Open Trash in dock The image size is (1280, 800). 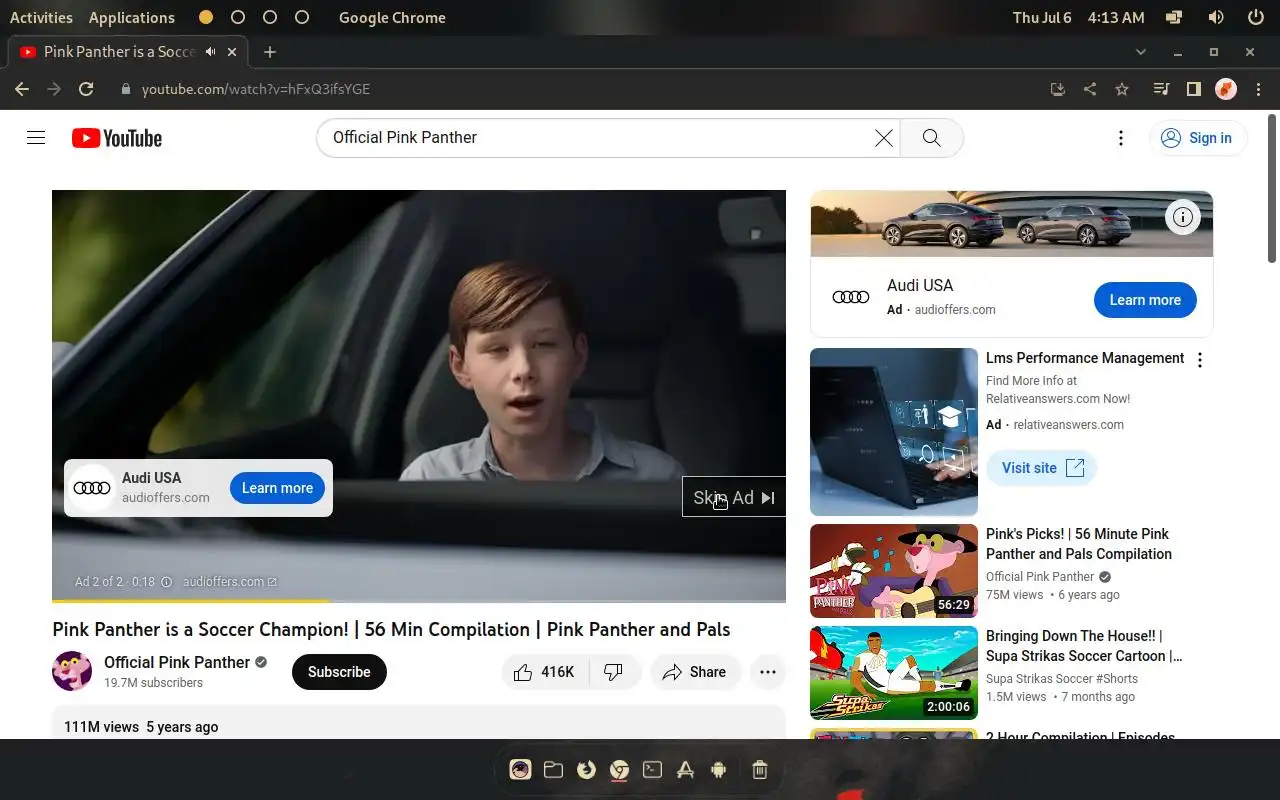coord(759,769)
